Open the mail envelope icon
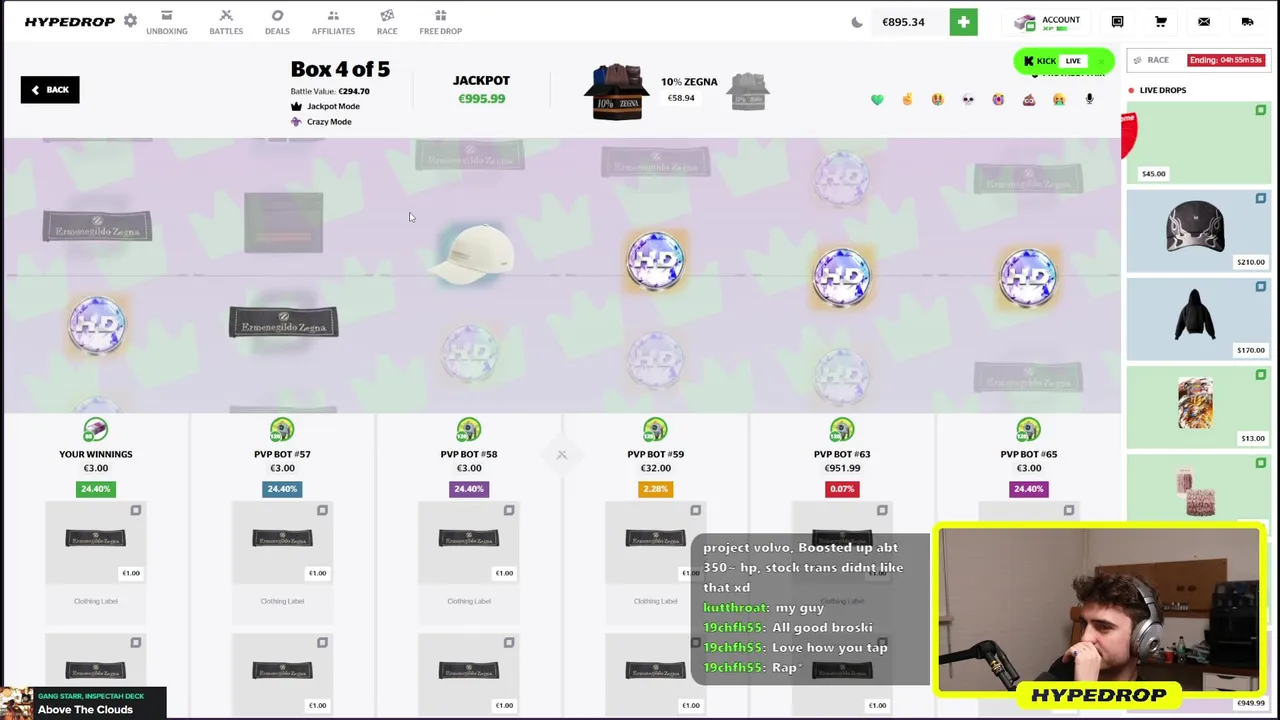 pyautogui.click(x=1204, y=22)
